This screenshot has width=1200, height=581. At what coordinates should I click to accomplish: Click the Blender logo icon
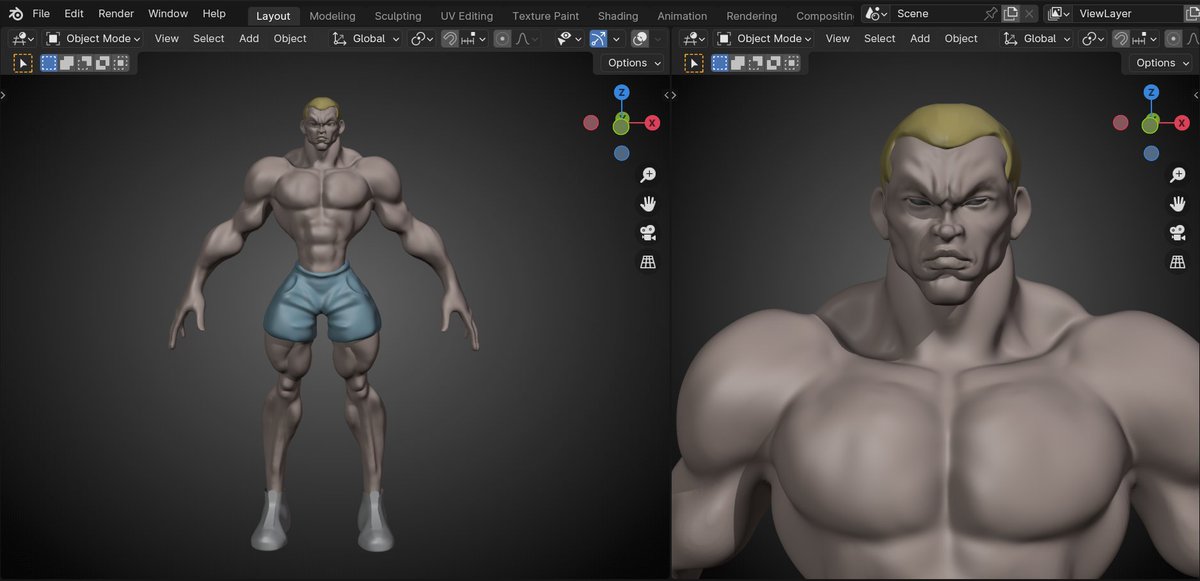tap(15, 14)
